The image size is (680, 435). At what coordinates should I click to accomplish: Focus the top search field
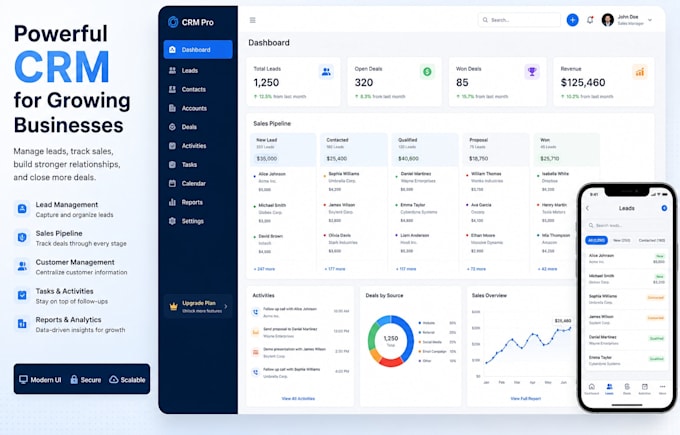519,20
